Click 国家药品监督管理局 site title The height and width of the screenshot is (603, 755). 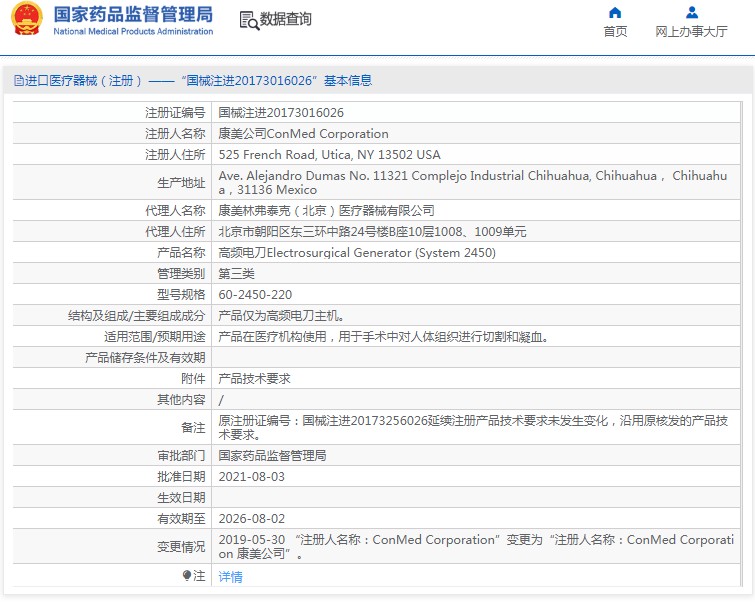click(x=133, y=14)
